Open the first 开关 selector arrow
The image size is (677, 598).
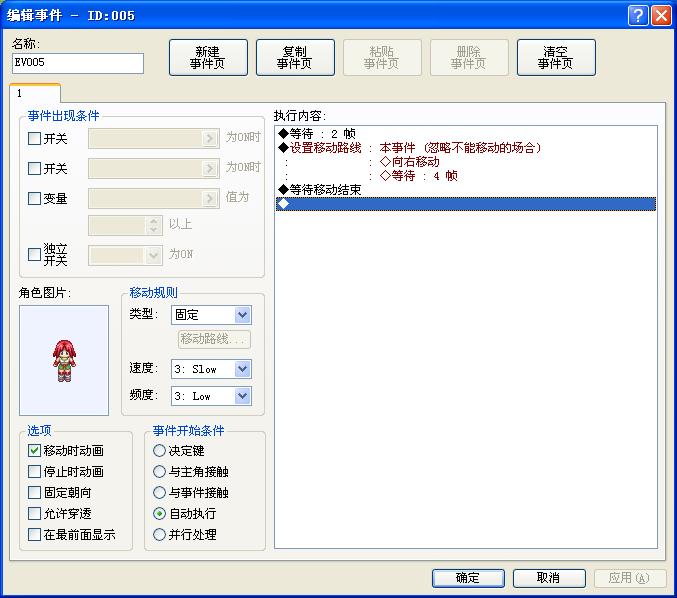(210, 138)
